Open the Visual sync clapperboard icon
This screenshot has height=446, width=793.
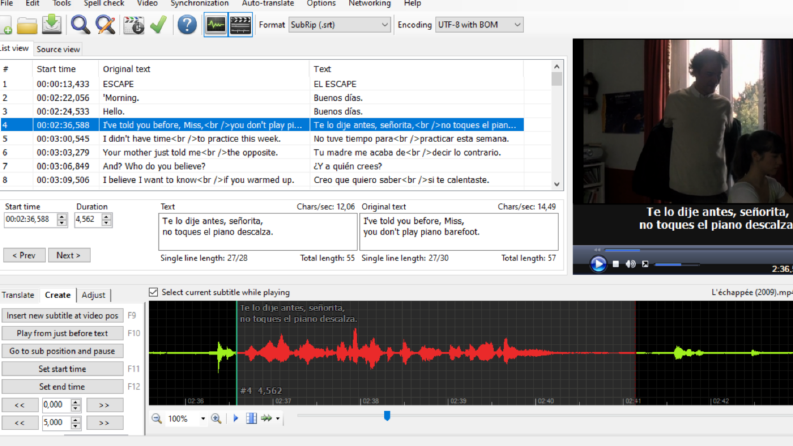tap(134, 25)
